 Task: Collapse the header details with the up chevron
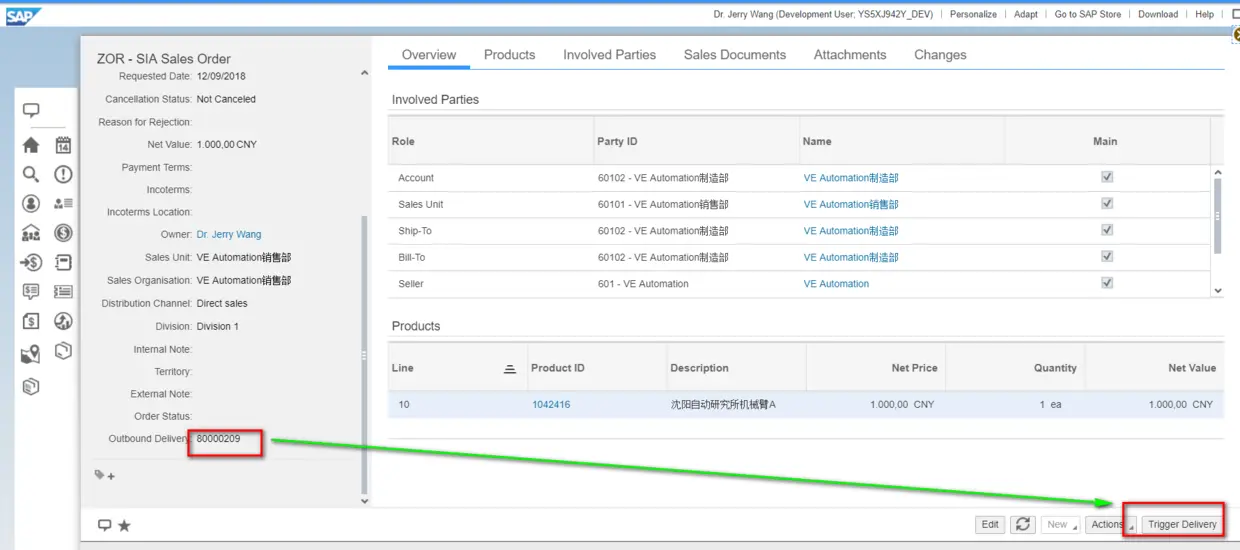[364, 73]
